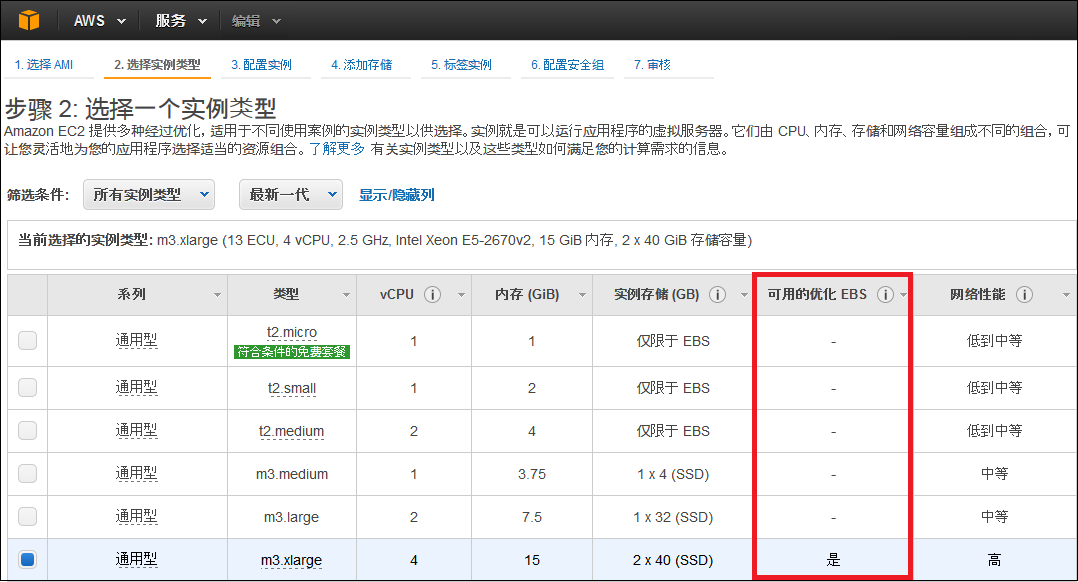The height and width of the screenshot is (582, 1078).
Task: Click the 符合条件的免费套餐 green badge
Action: coord(292,352)
